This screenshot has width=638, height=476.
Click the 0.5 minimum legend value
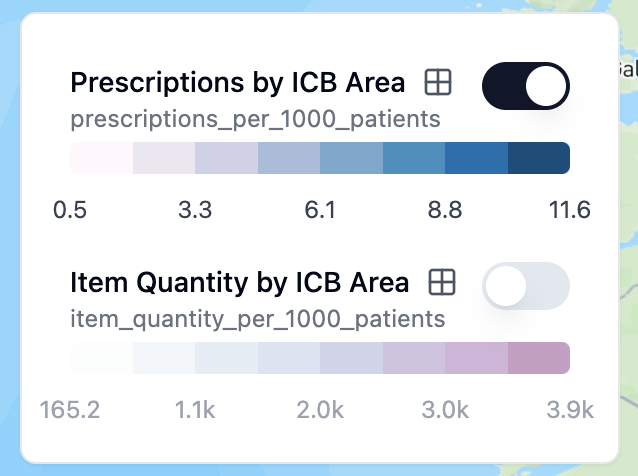70,210
